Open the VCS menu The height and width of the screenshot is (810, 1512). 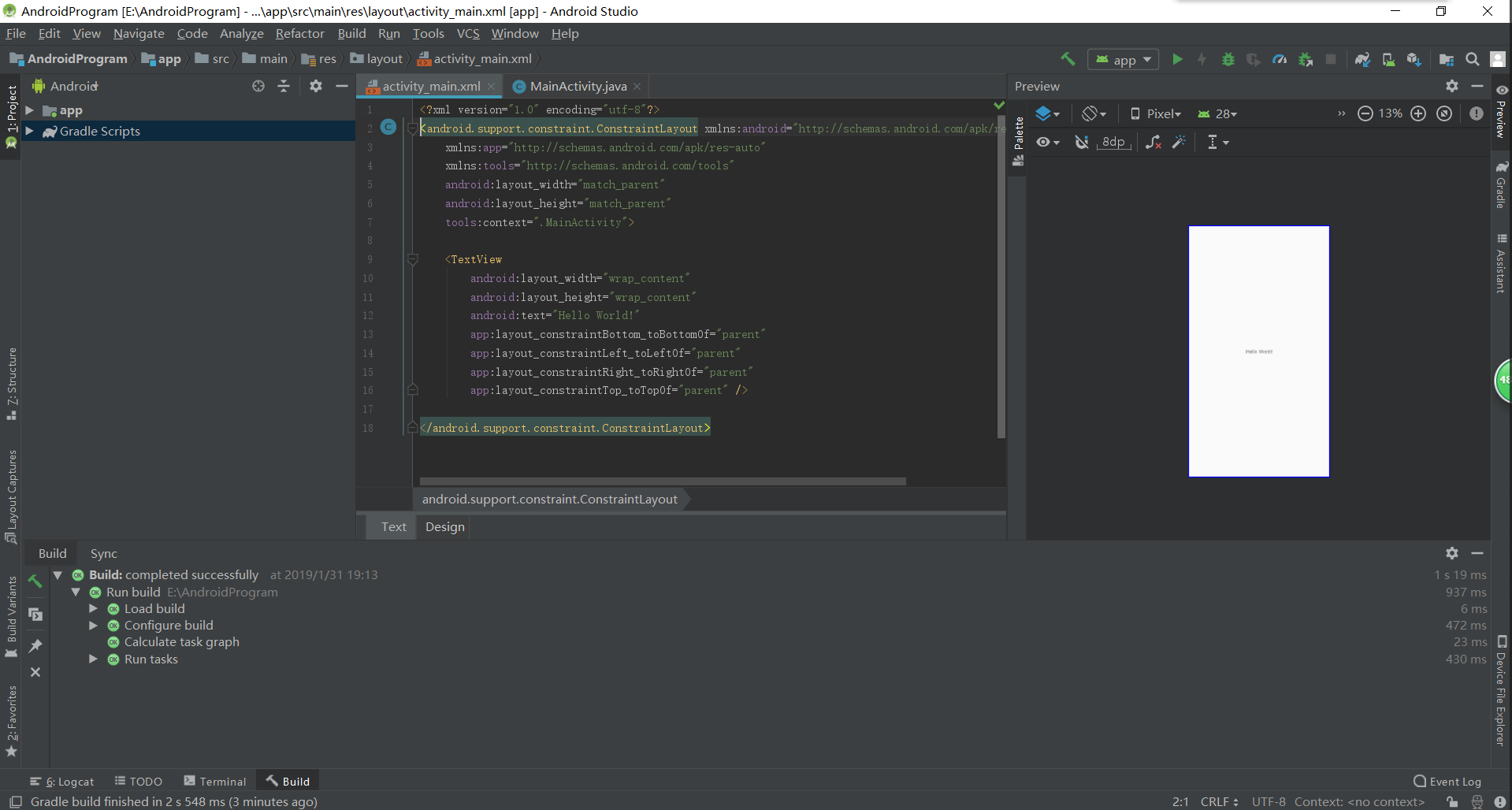(x=468, y=33)
